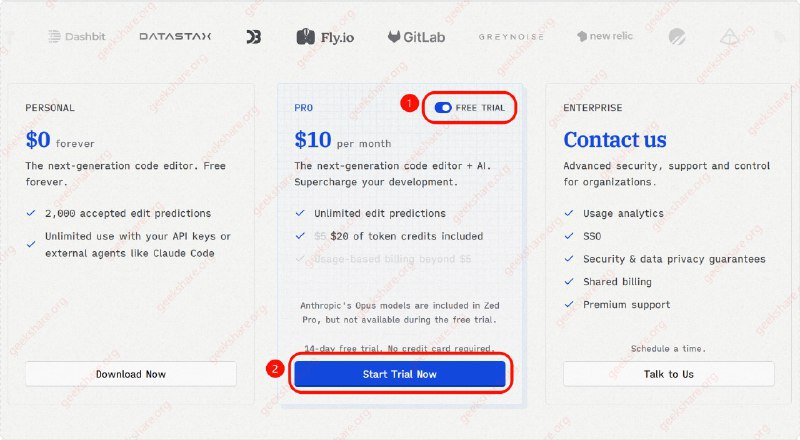The width and height of the screenshot is (800, 440).
Task: Click the Usage analytics checkmark
Action: coord(569,213)
